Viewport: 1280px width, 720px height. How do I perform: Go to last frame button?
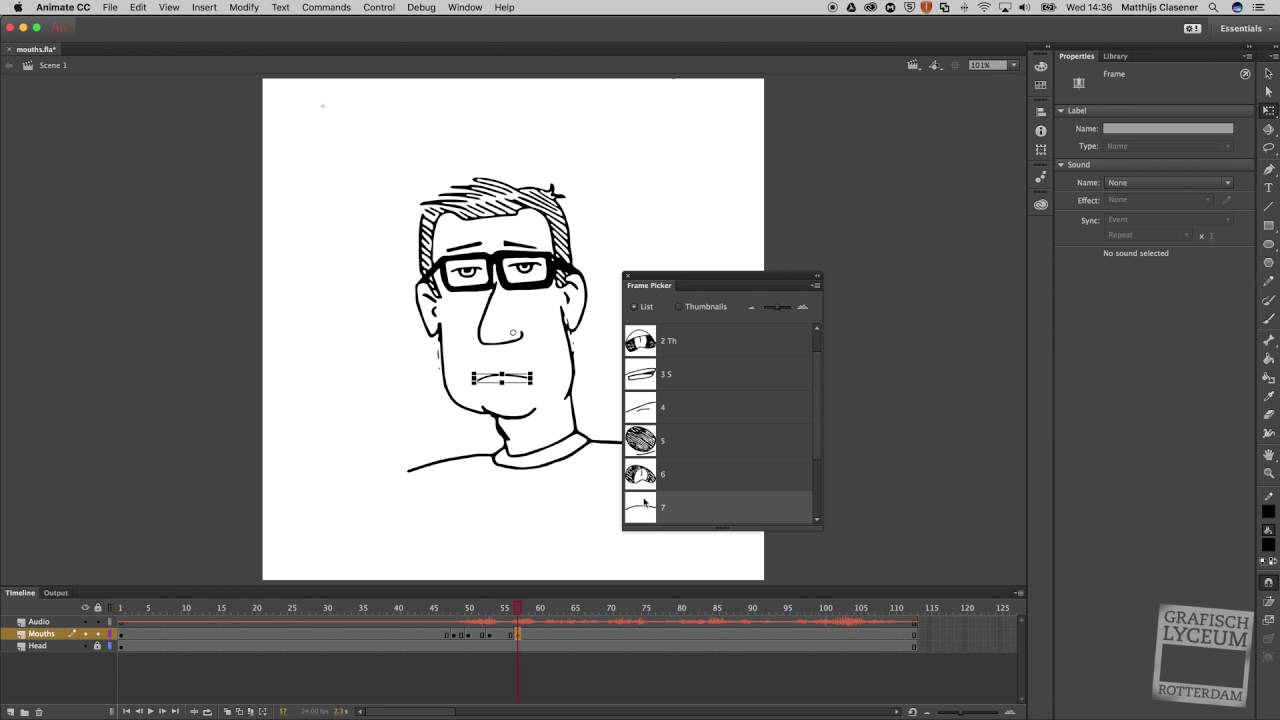click(x=174, y=712)
